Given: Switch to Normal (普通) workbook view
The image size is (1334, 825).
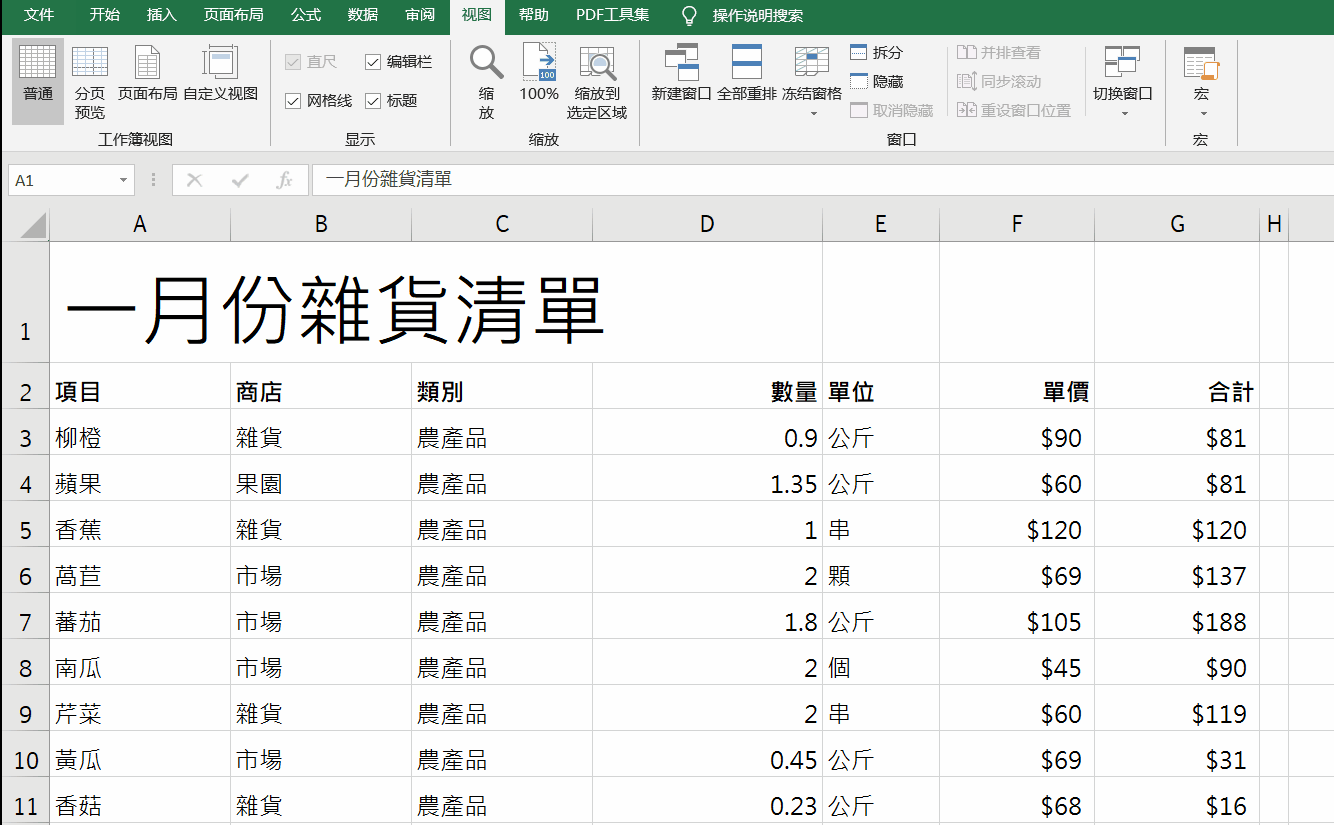Looking at the screenshot, I should pyautogui.click(x=38, y=81).
